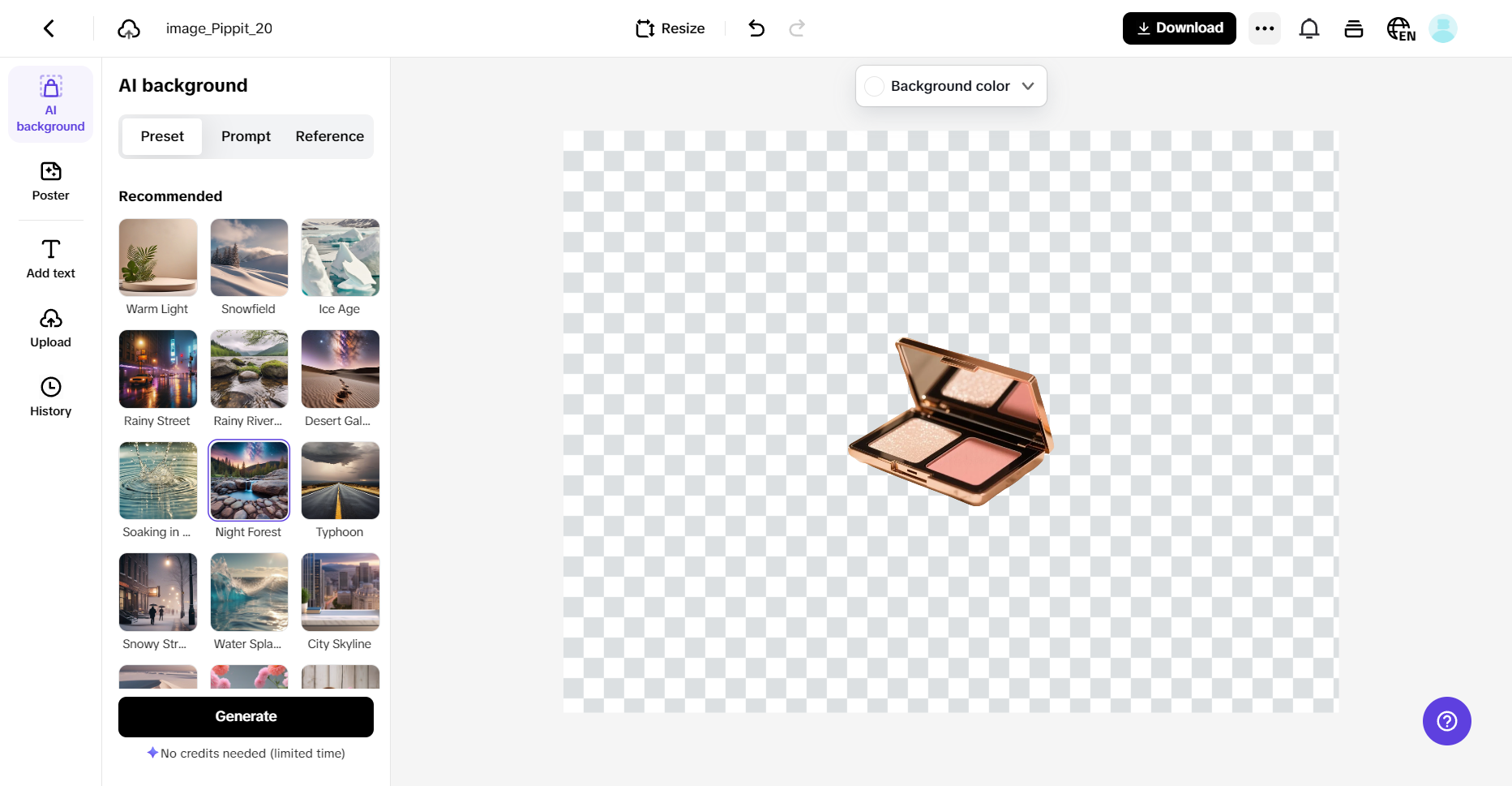Go back using the left arrow
This screenshot has height=786, width=1512.
pos(49,28)
